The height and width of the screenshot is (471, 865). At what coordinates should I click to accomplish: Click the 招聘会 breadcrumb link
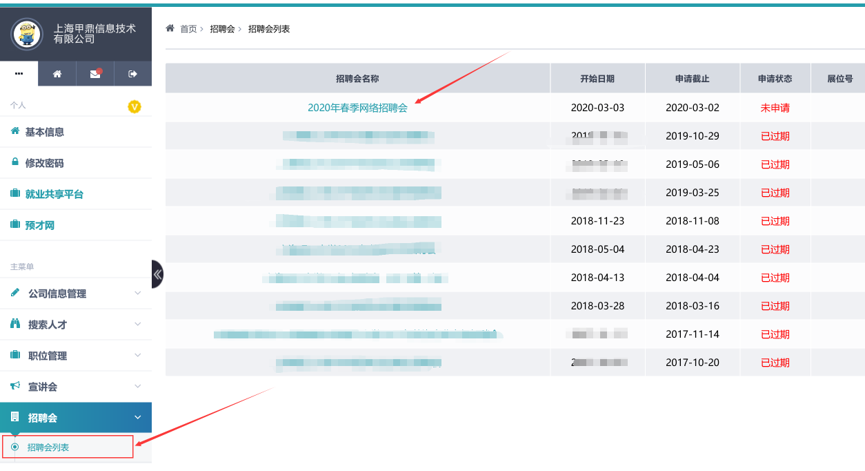(222, 29)
